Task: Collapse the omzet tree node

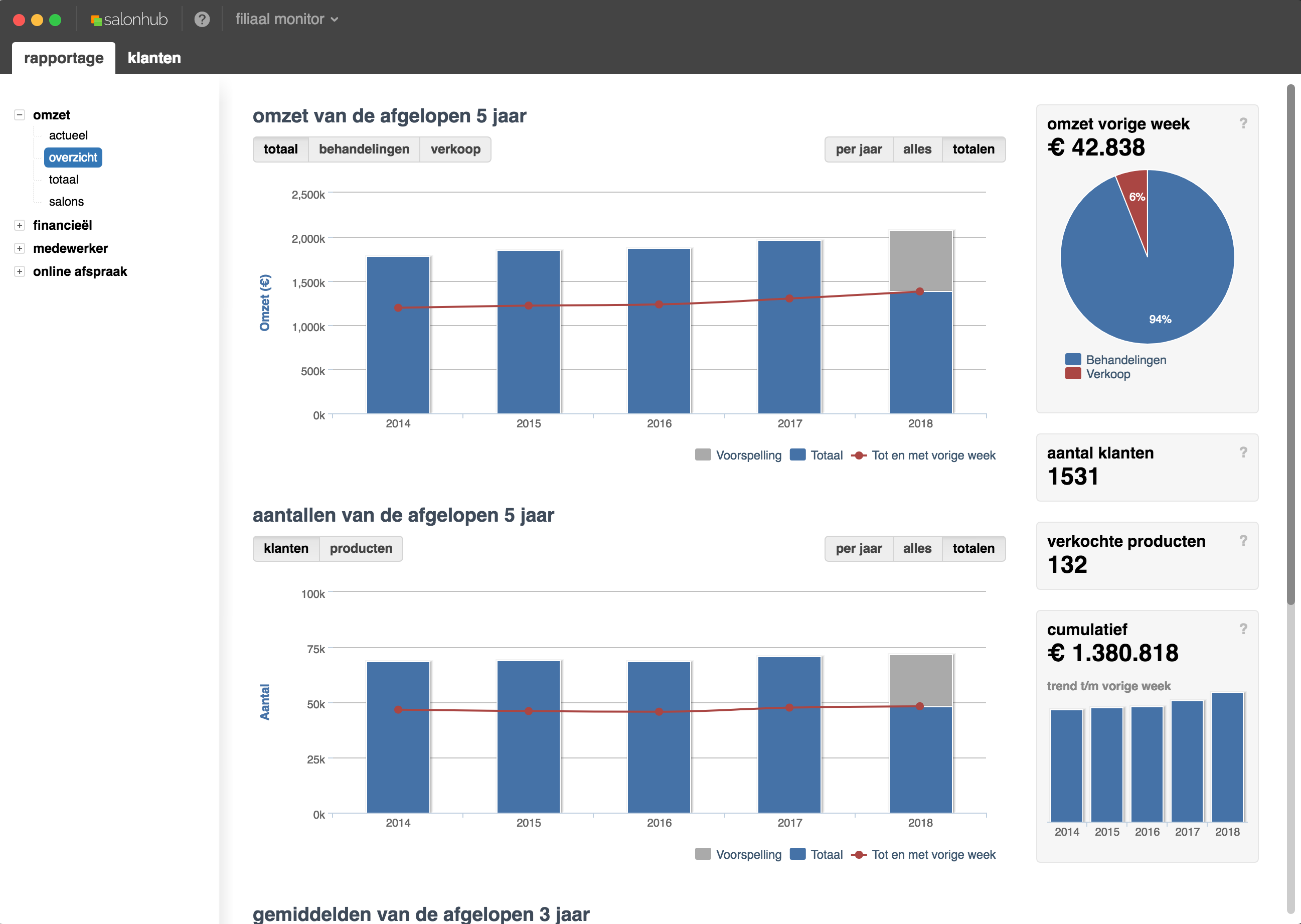Action: pos(20,115)
